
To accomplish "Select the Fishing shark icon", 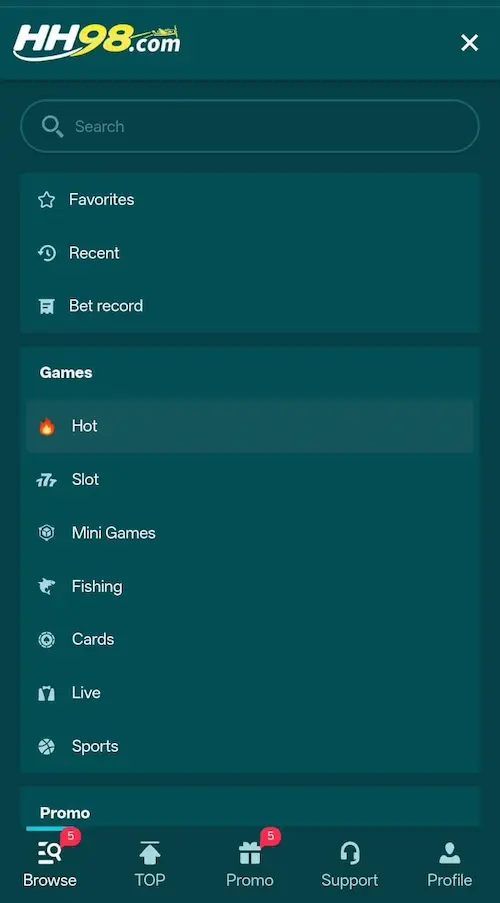I will click(x=47, y=586).
